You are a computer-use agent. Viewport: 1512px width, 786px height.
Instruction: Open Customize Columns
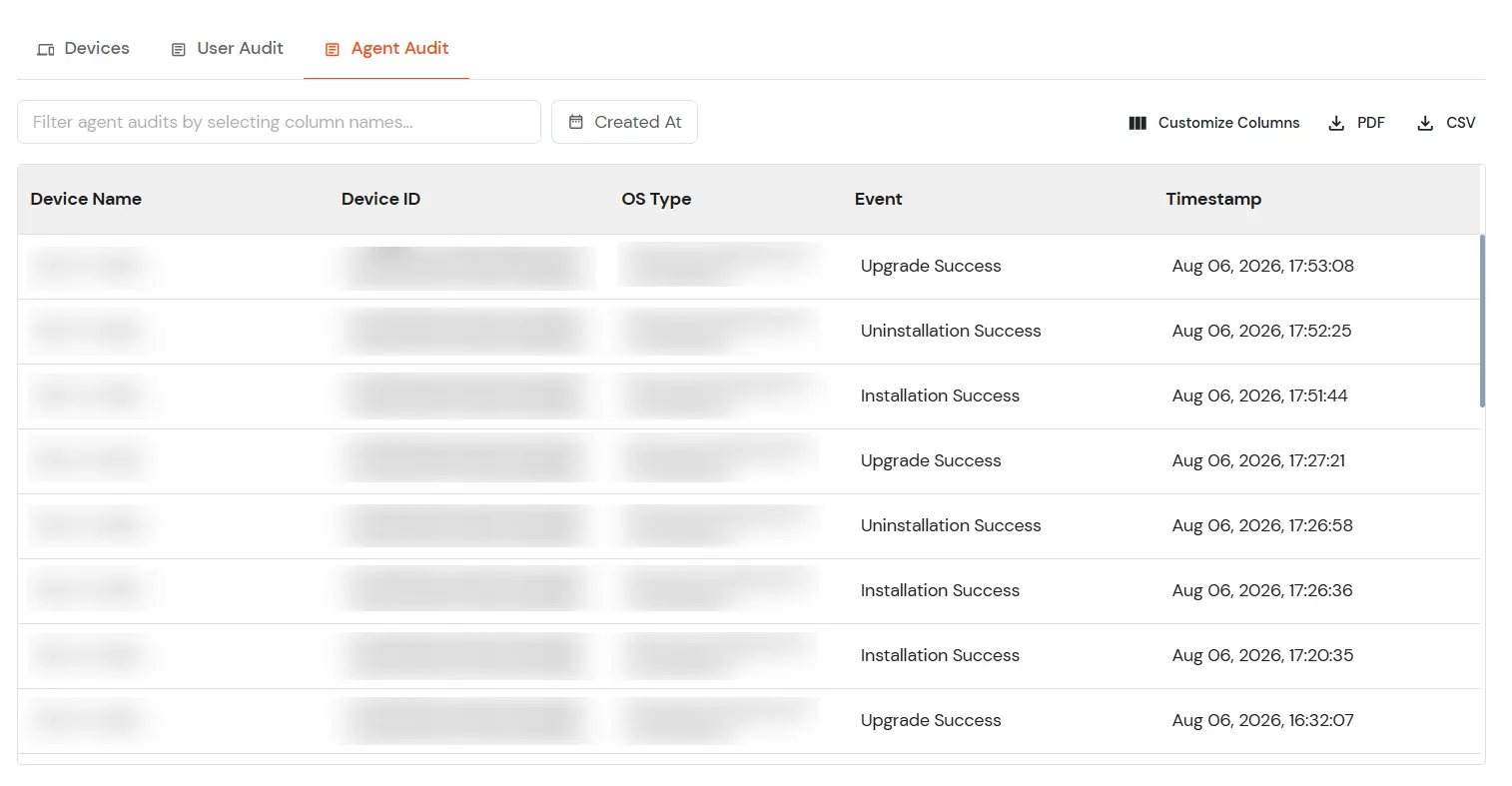(1214, 123)
